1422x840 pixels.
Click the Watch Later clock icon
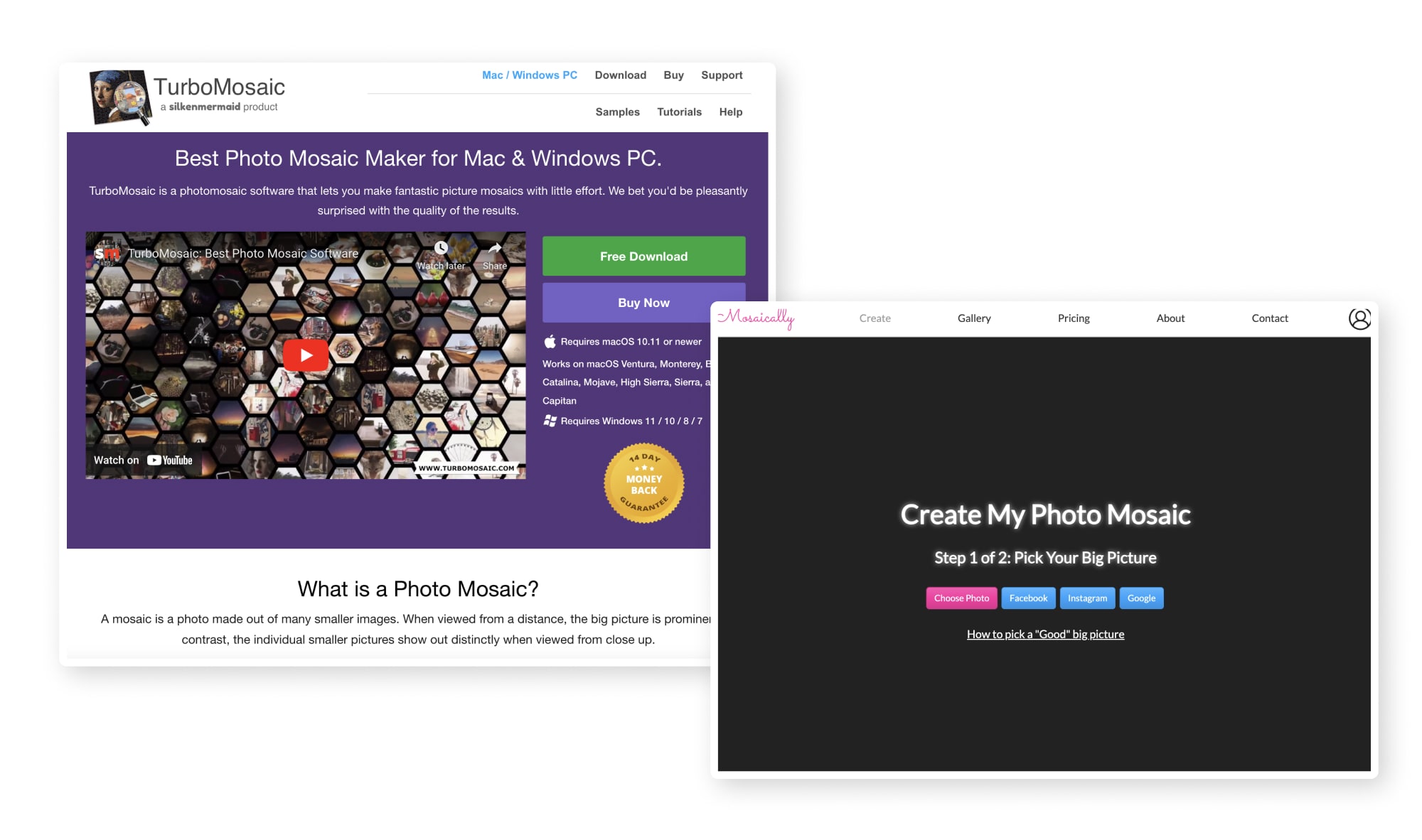442,249
